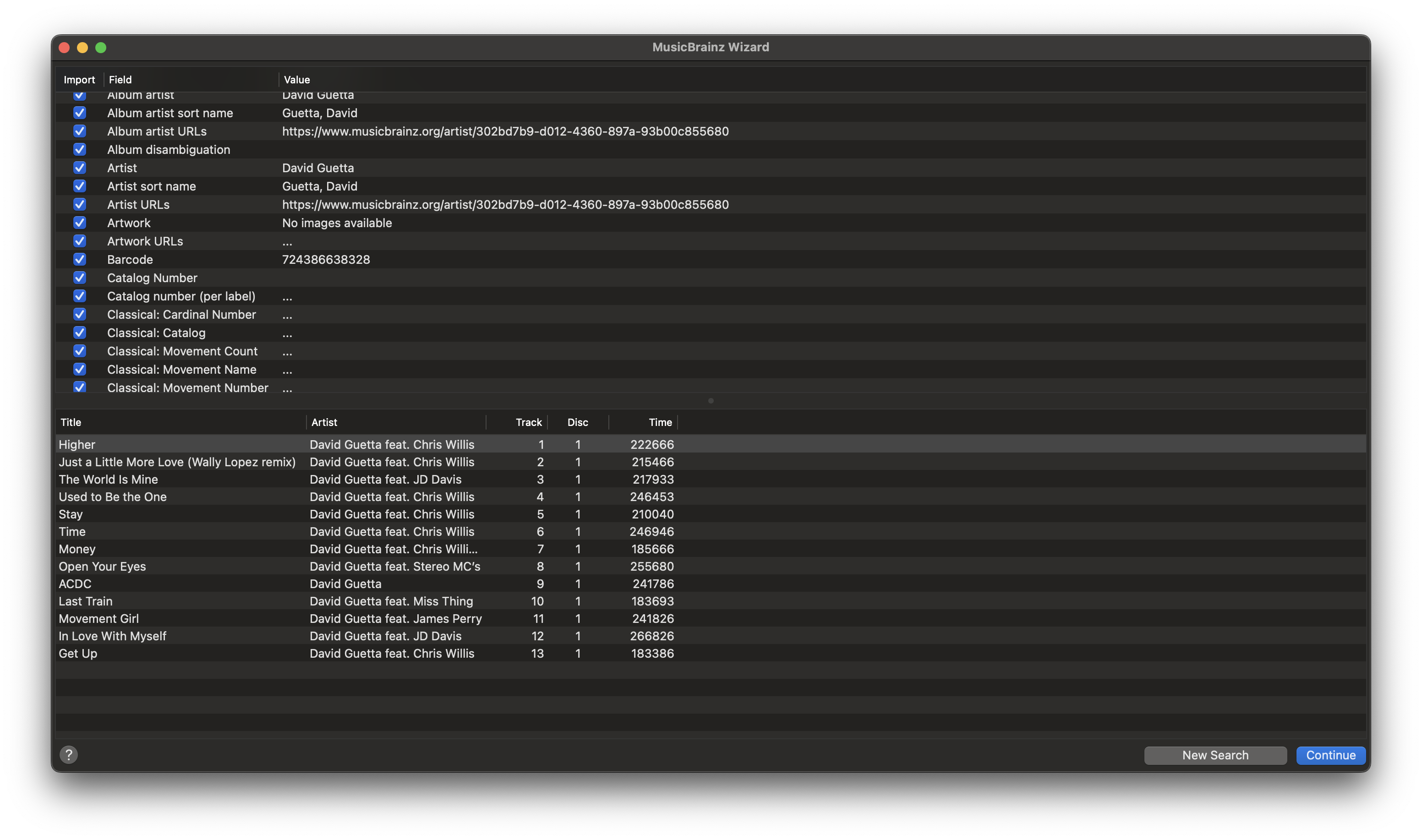1422x840 pixels.
Task: Click artist 'David Guetta feat. Miss Thing'
Action: click(391, 601)
